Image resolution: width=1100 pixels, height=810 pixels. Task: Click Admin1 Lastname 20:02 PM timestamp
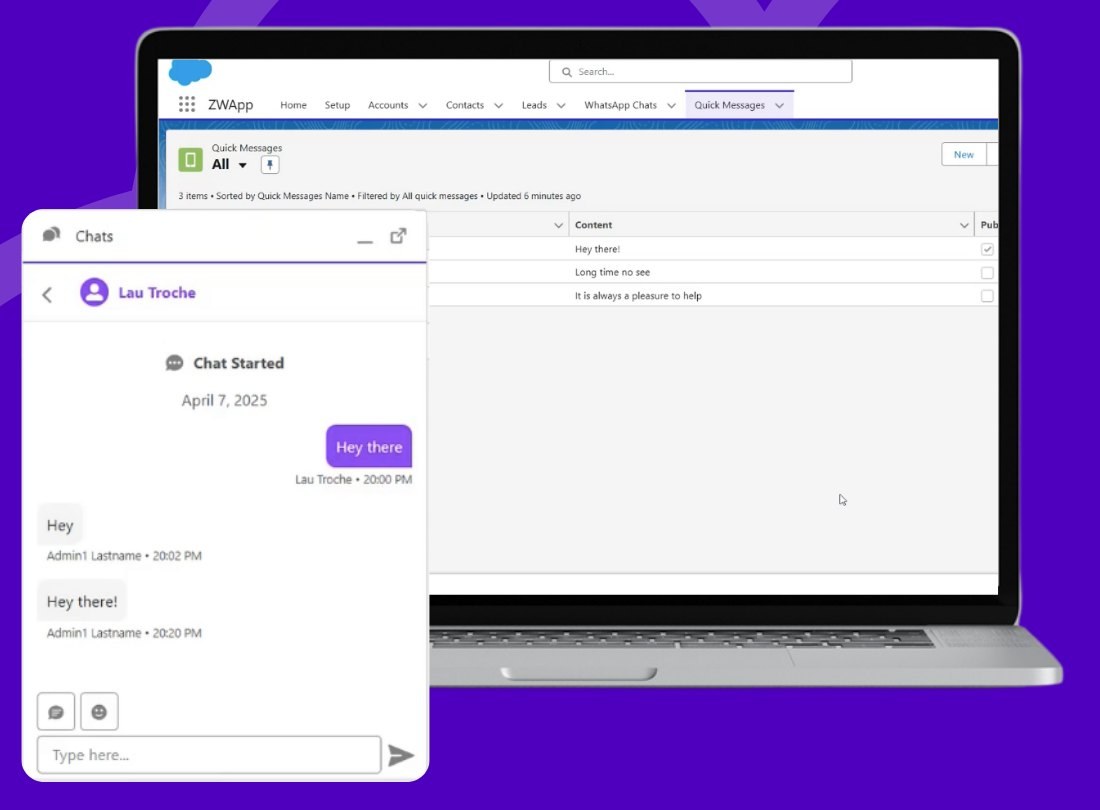coord(124,556)
